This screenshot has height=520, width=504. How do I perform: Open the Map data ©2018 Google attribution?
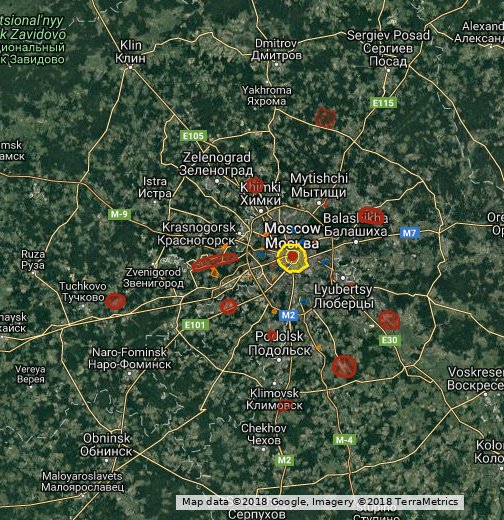[320, 502]
